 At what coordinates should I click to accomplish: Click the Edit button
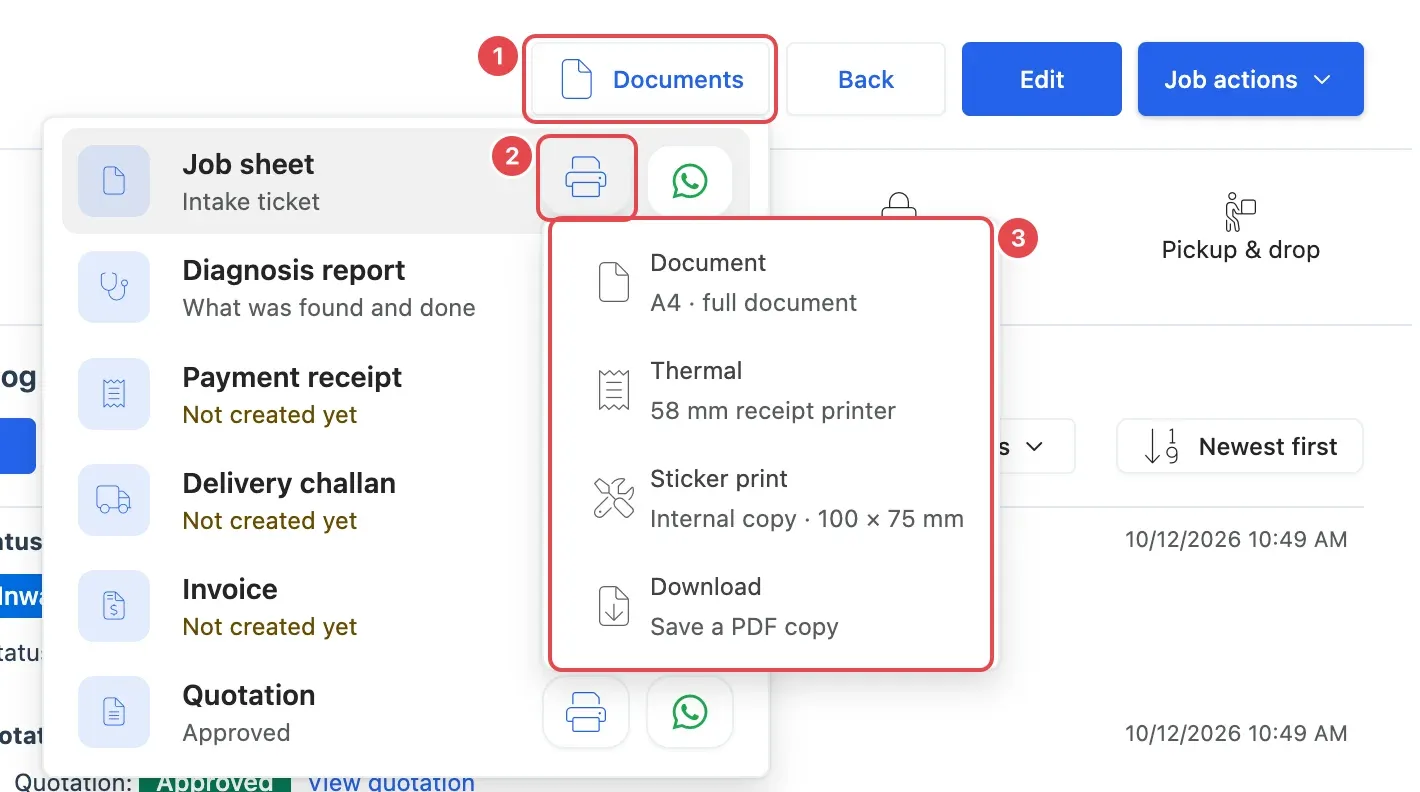[x=1042, y=79]
